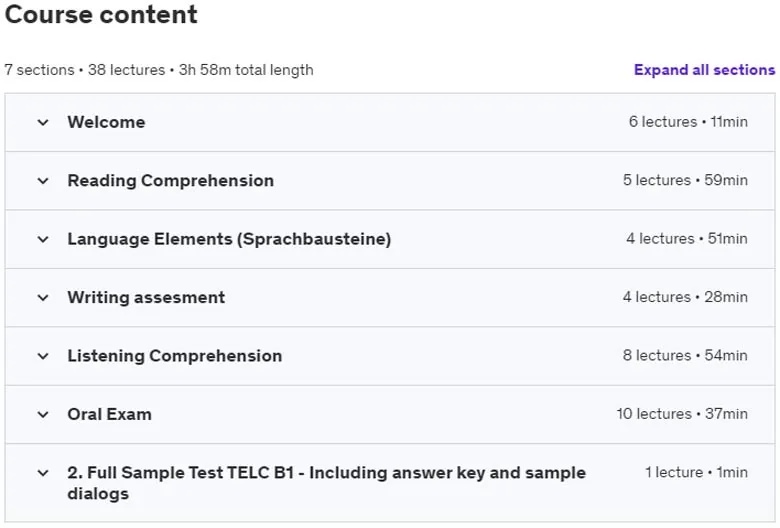
Task: Select the Welcome section title
Action: 106,122
